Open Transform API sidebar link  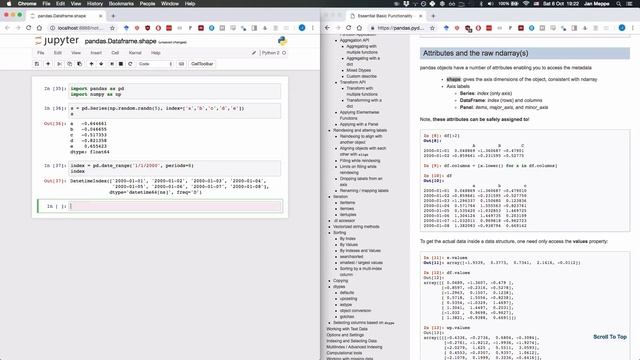[x=353, y=82]
